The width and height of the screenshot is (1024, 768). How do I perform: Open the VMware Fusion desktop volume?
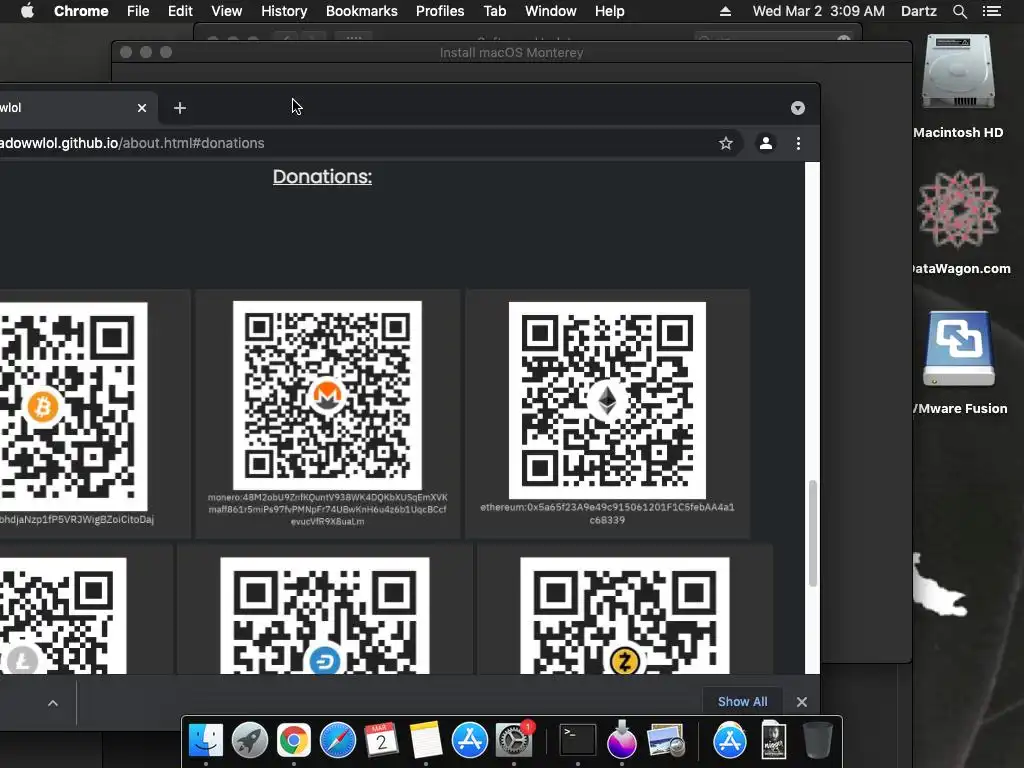958,349
